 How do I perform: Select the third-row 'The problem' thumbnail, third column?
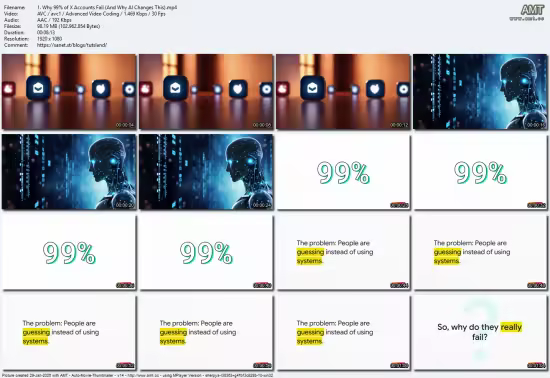[x=343, y=252]
